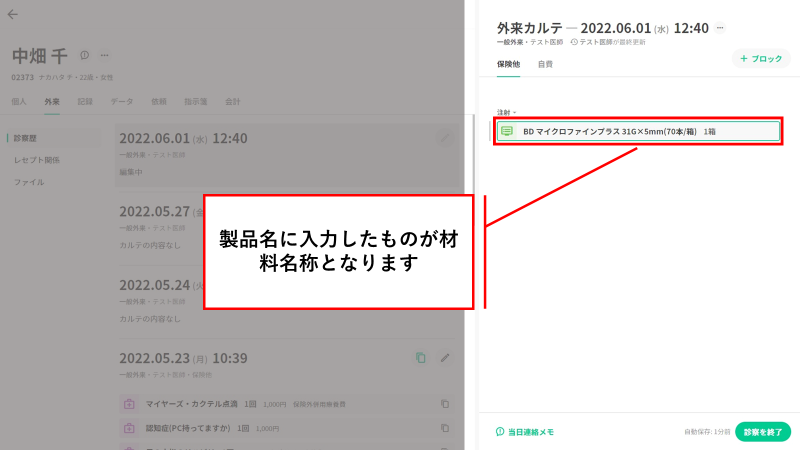Copy the マイヤーズ・カクテル点滴 item
The image size is (800, 450).
(445, 404)
